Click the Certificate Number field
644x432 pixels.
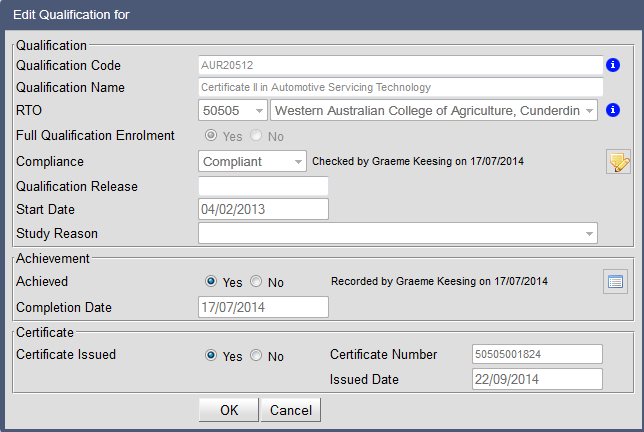point(536,355)
